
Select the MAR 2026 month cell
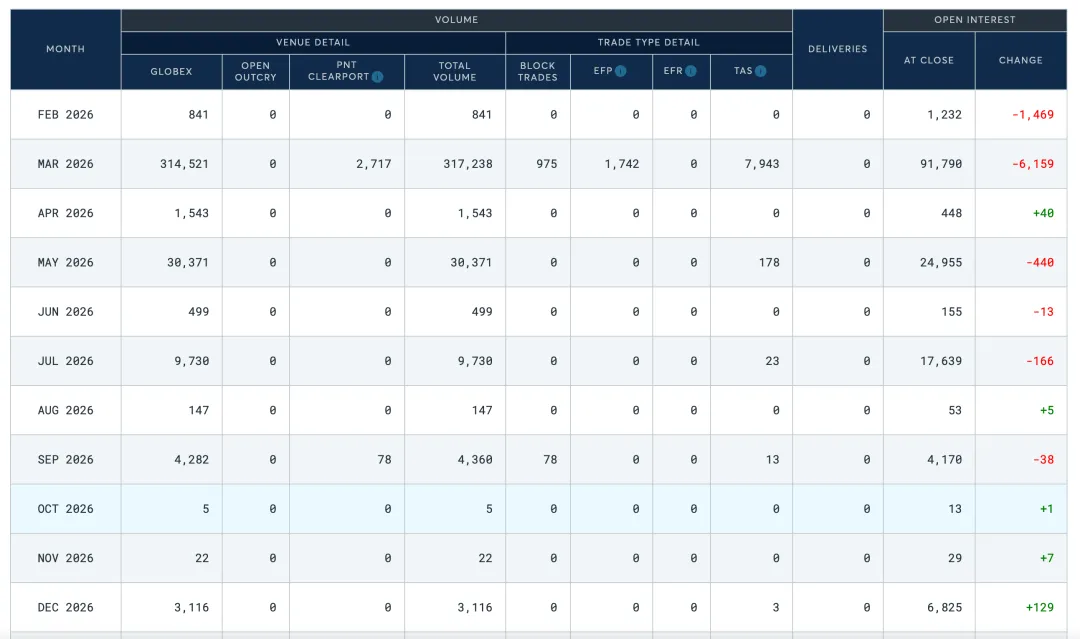pyautogui.click(x=65, y=164)
